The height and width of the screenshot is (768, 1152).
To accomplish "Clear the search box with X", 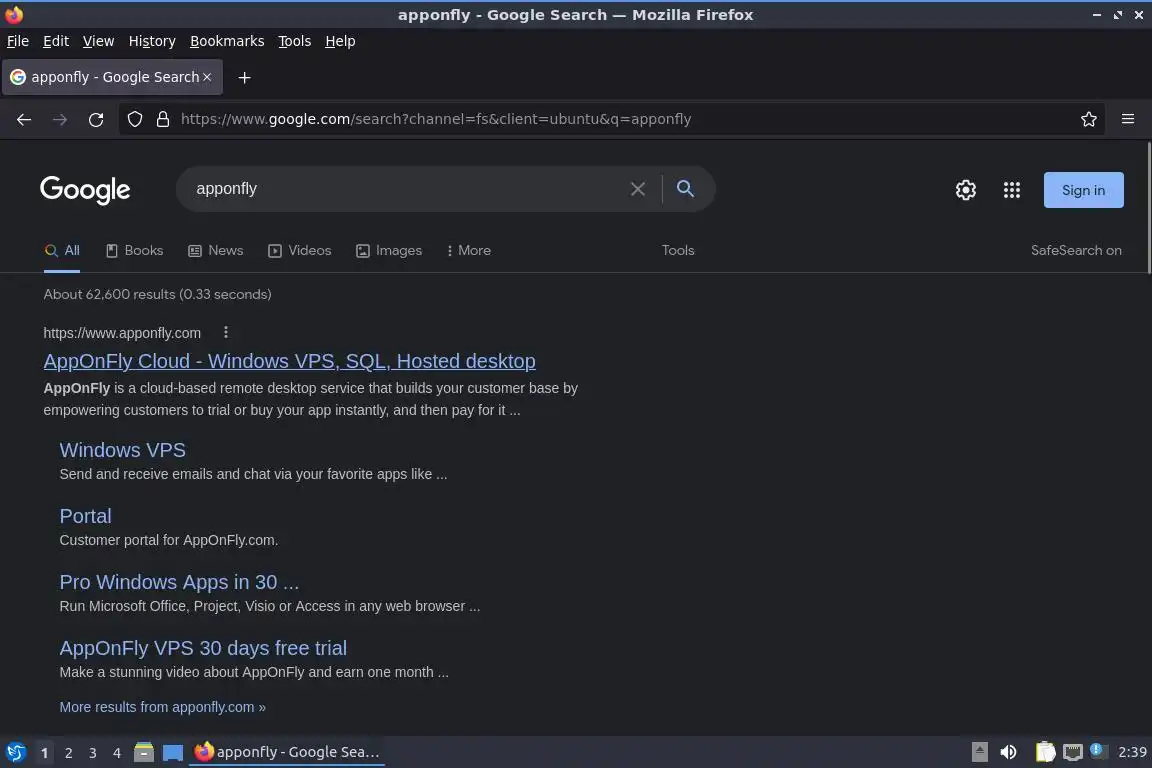I will point(638,189).
